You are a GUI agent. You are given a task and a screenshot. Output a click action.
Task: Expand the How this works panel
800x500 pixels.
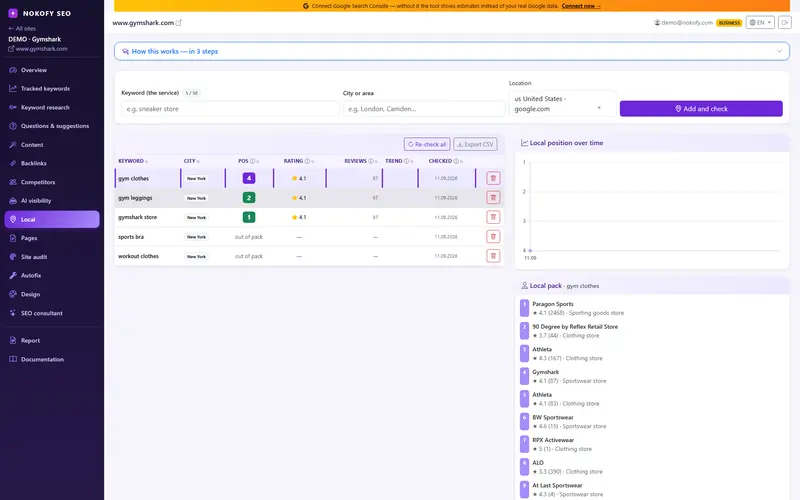(x=452, y=51)
